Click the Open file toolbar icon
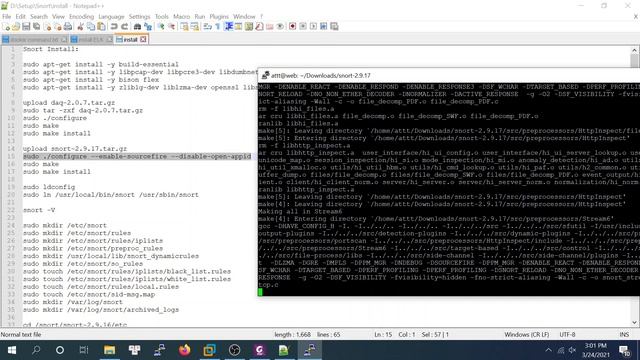The height and width of the screenshot is (360, 640). tap(16, 27)
